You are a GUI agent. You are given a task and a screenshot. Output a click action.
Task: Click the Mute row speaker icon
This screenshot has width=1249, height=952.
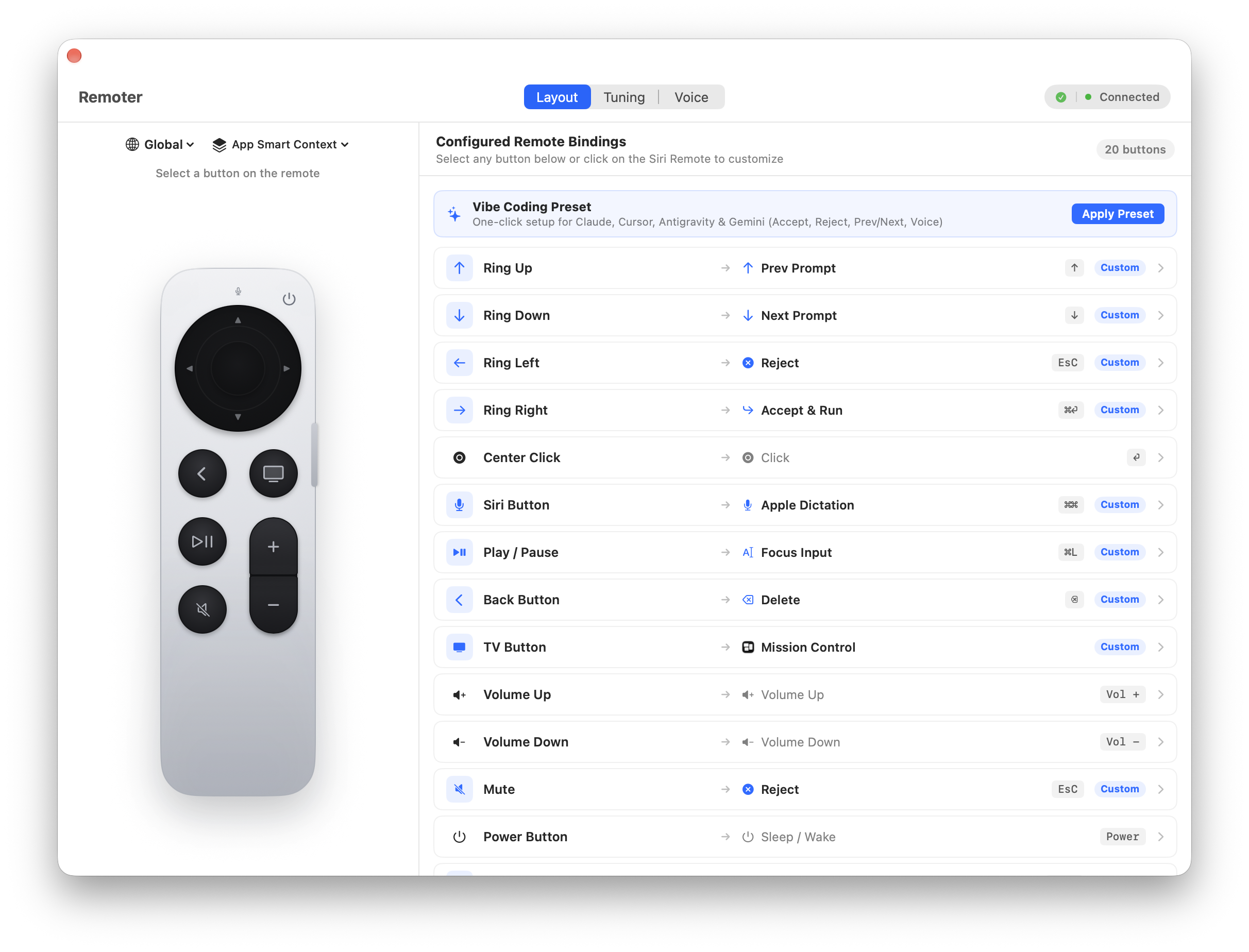tap(459, 789)
